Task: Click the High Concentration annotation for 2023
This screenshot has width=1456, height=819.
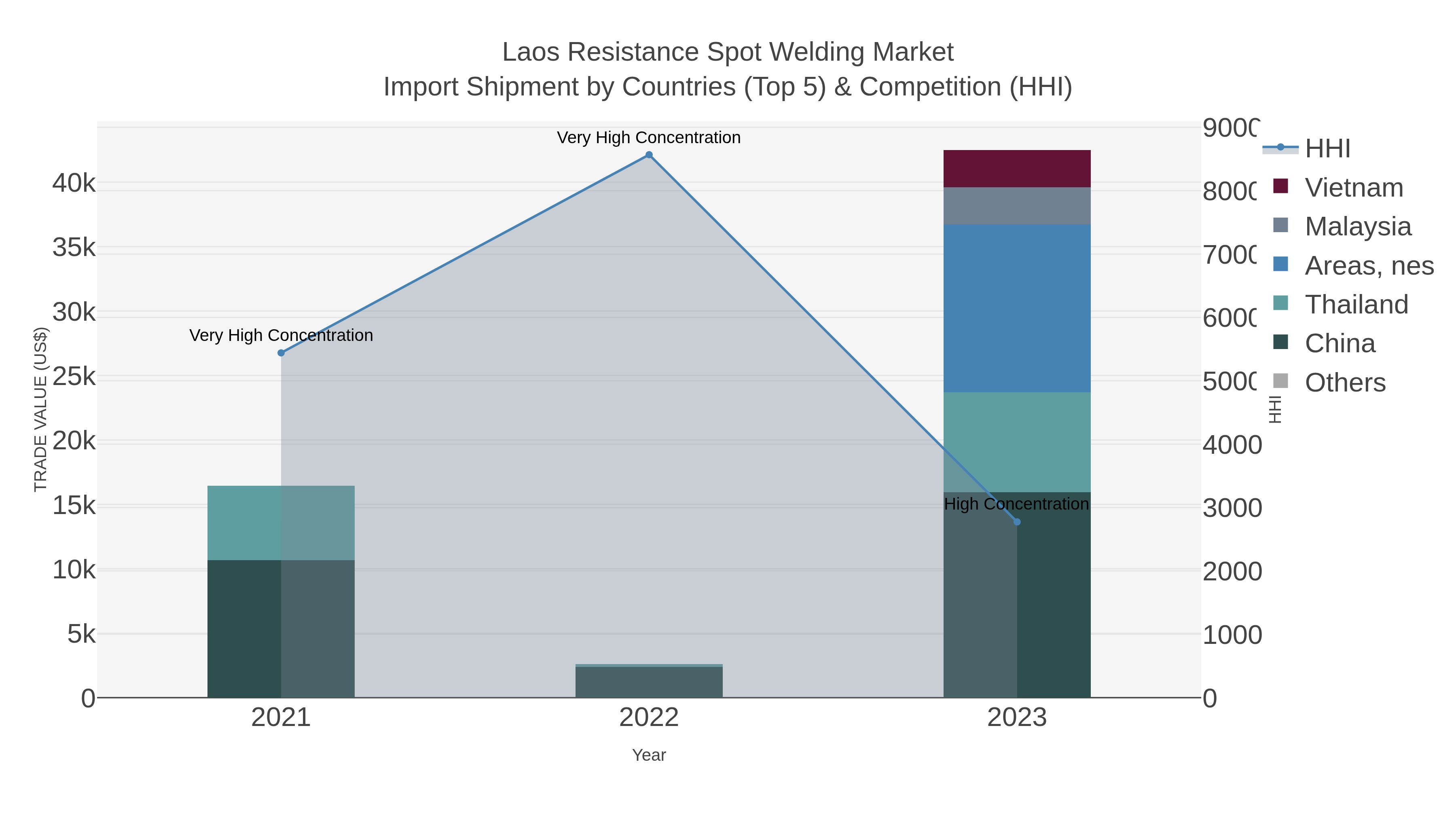Action: [1016, 504]
